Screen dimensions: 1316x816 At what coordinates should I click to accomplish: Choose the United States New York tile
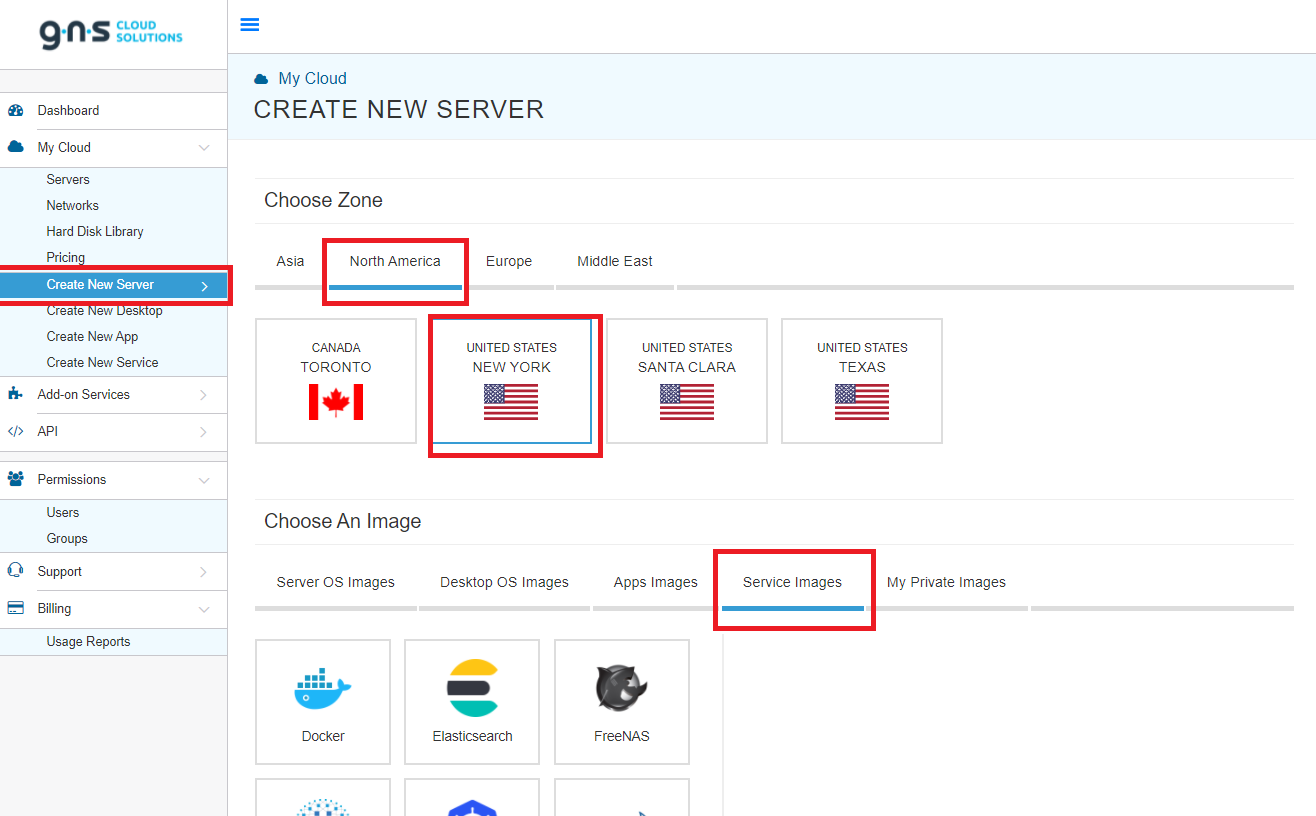(511, 381)
